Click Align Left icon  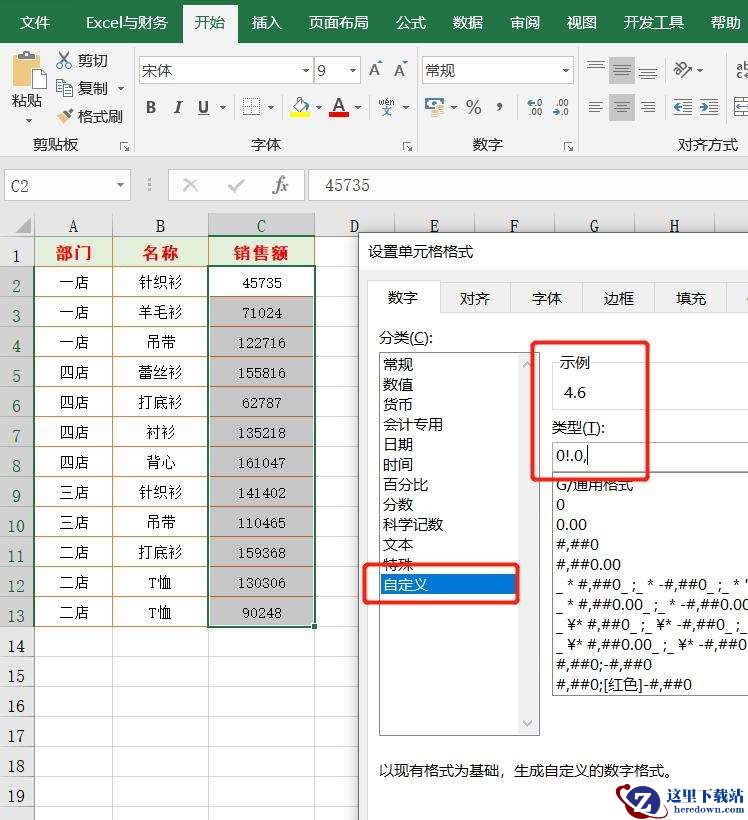596,107
